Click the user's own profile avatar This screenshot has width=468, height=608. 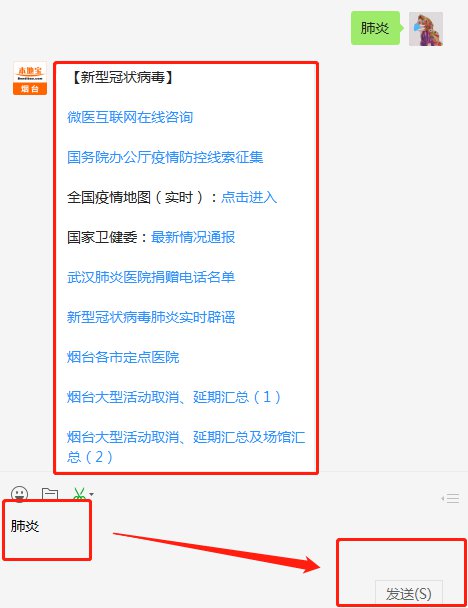426,29
